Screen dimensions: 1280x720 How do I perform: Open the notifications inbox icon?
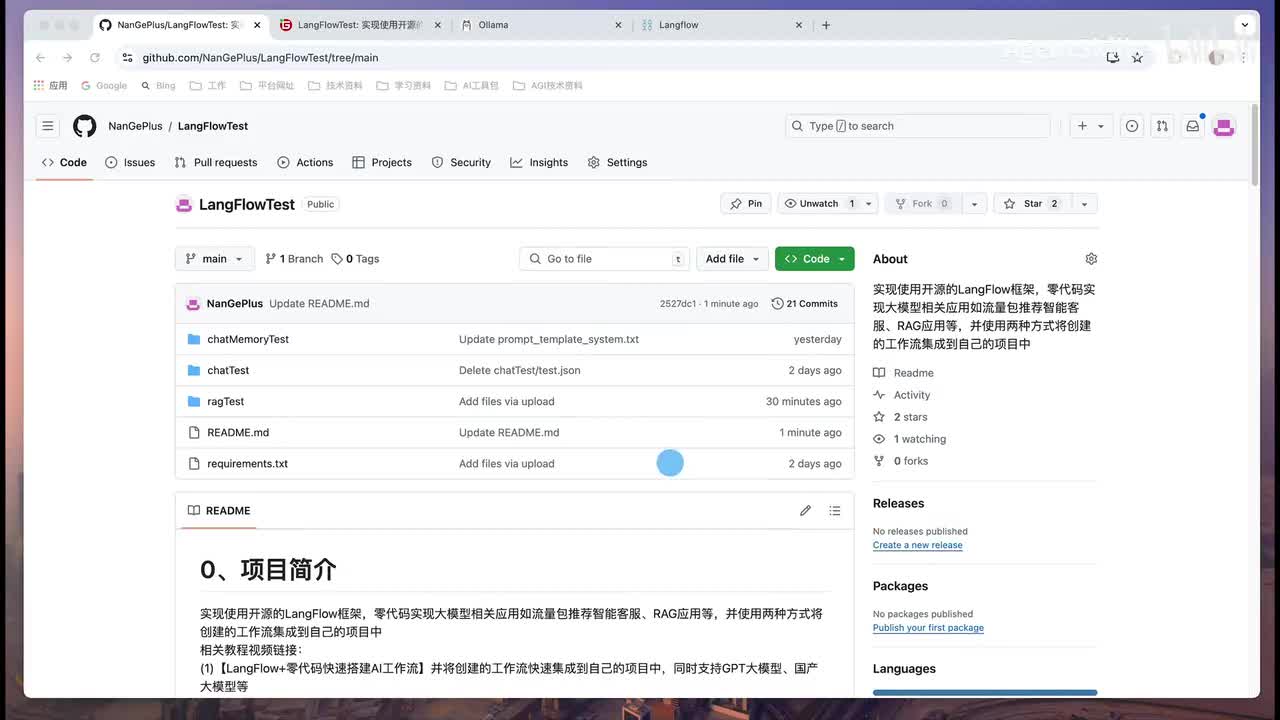[x=1193, y=126]
